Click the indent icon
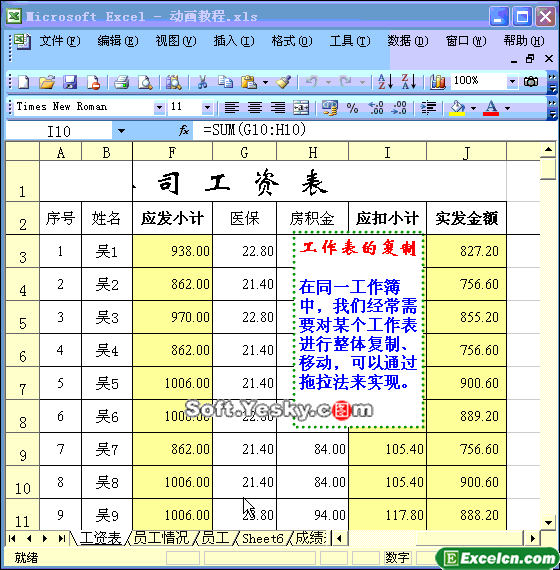 click(428, 108)
